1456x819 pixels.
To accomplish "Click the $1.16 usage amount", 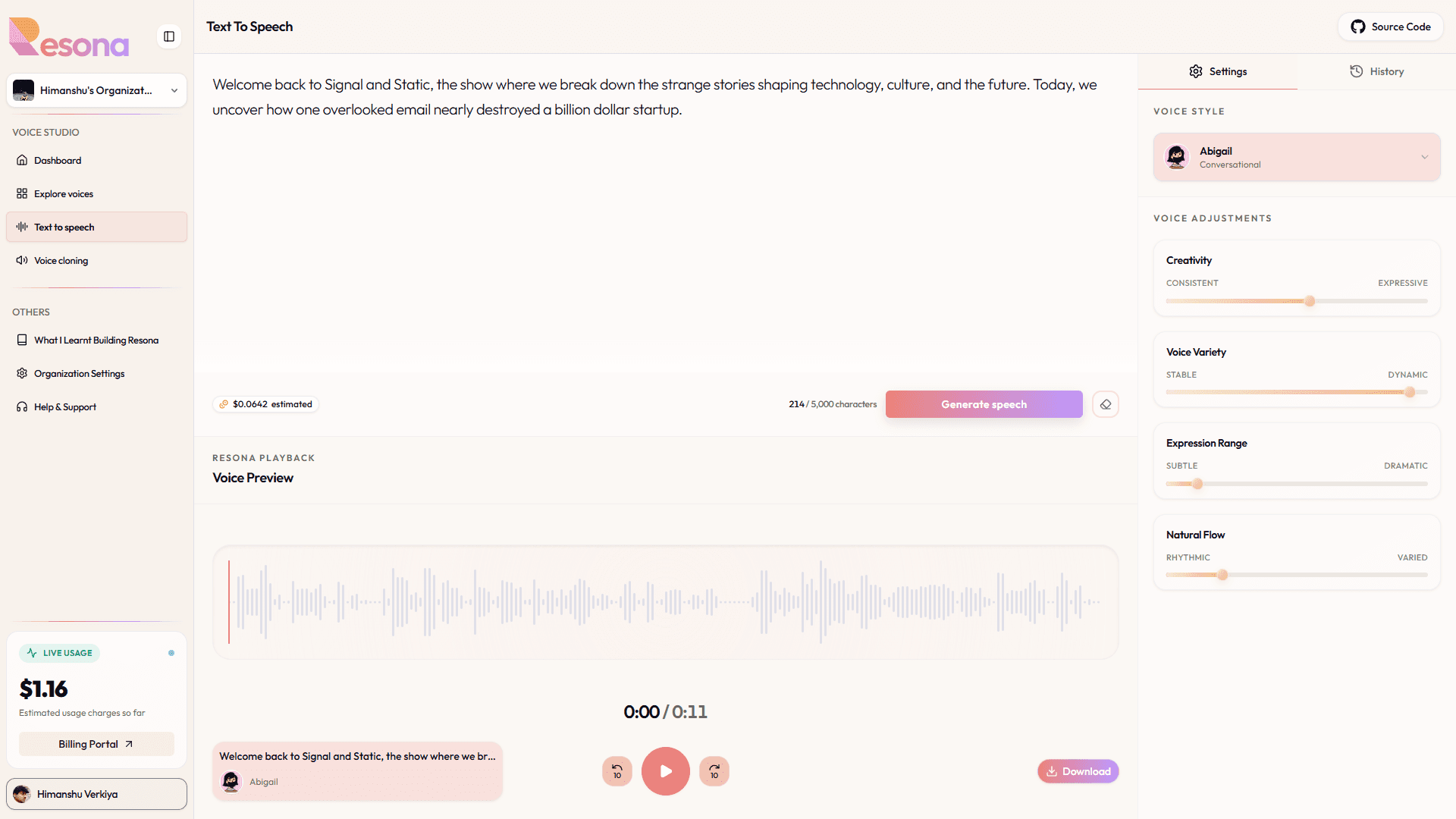I will point(43,689).
